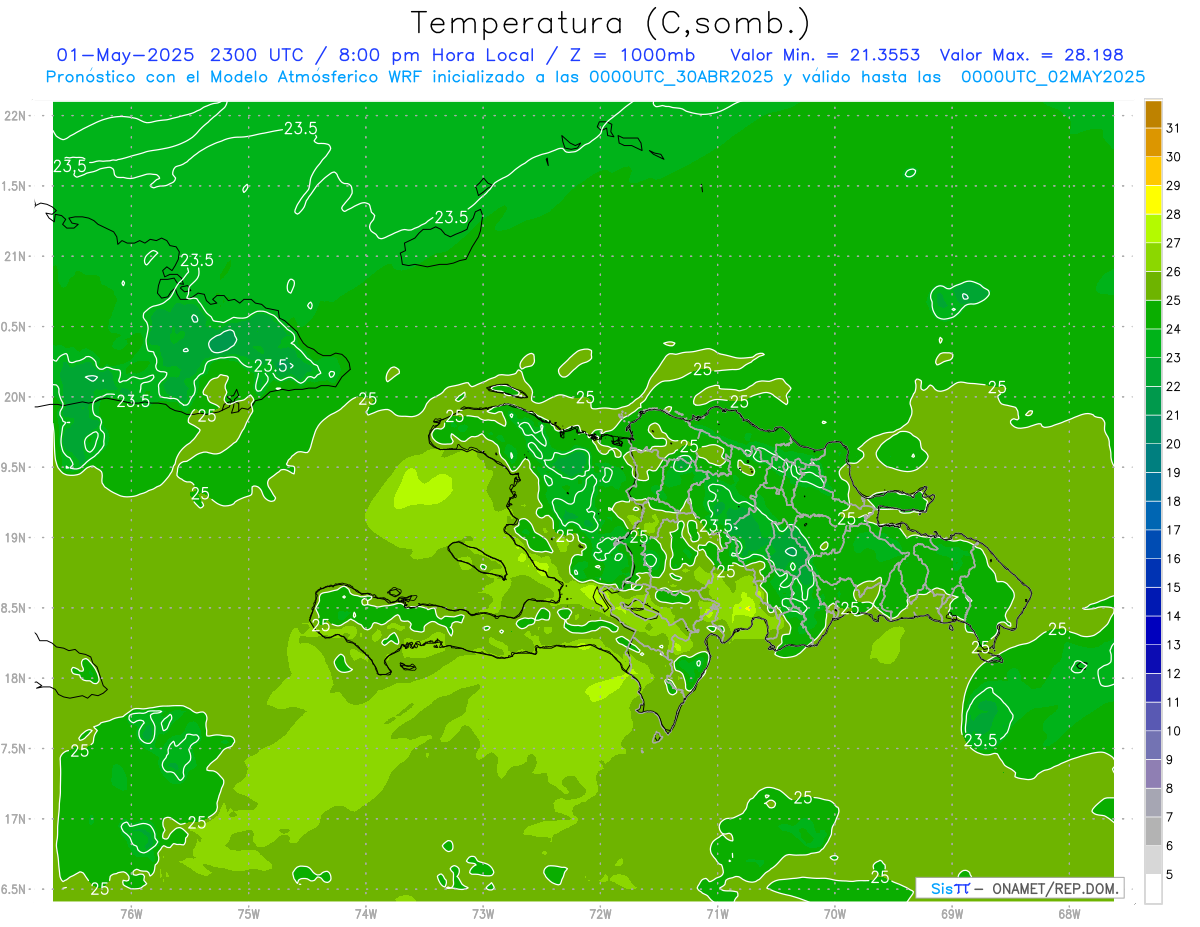Pick the white swatch below colorbar label 5
The height and width of the screenshot is (927, 1200).
(x=1153, y=889)
